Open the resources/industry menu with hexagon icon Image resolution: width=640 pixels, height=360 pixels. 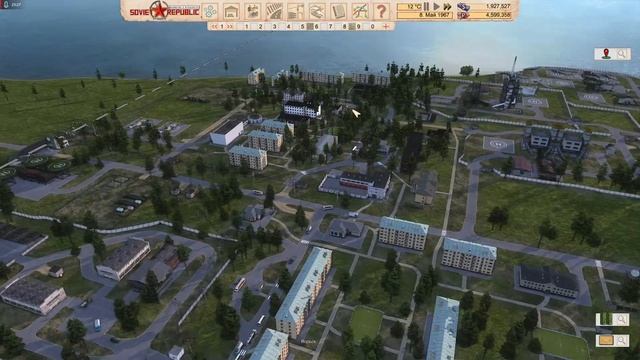[211, 11]
